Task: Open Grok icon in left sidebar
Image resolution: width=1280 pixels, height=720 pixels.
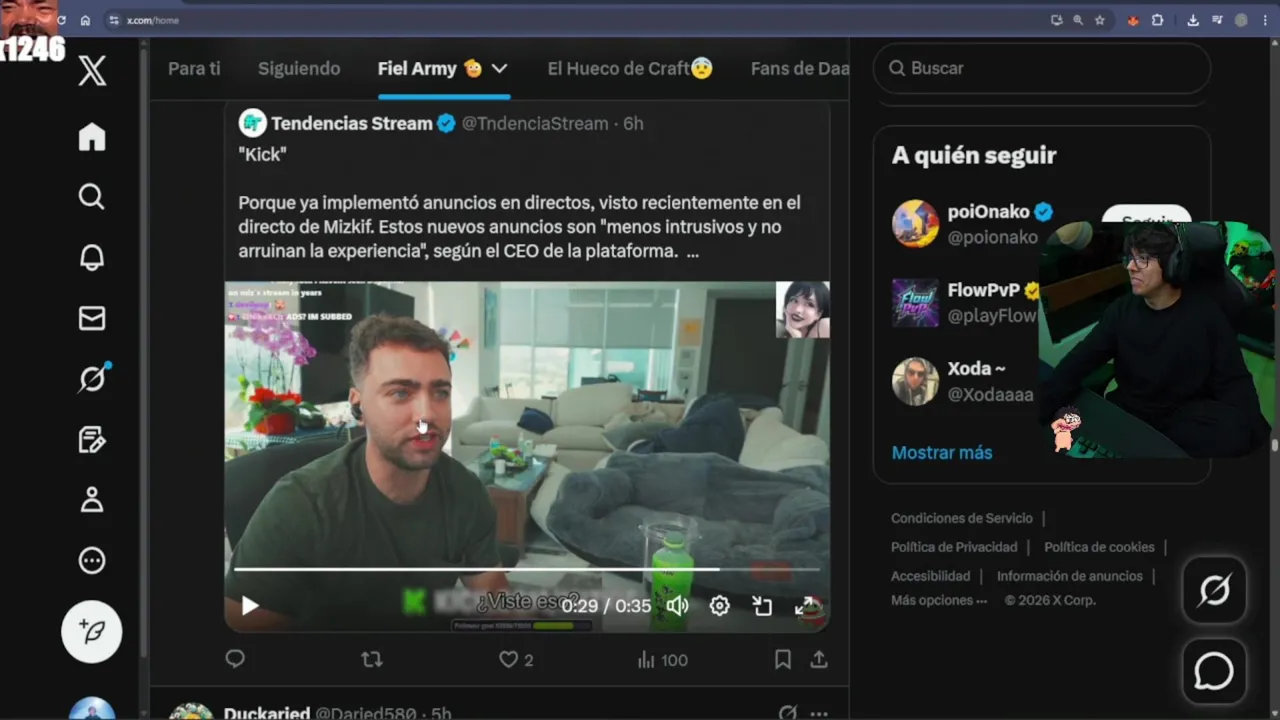Action: point(93,379)
